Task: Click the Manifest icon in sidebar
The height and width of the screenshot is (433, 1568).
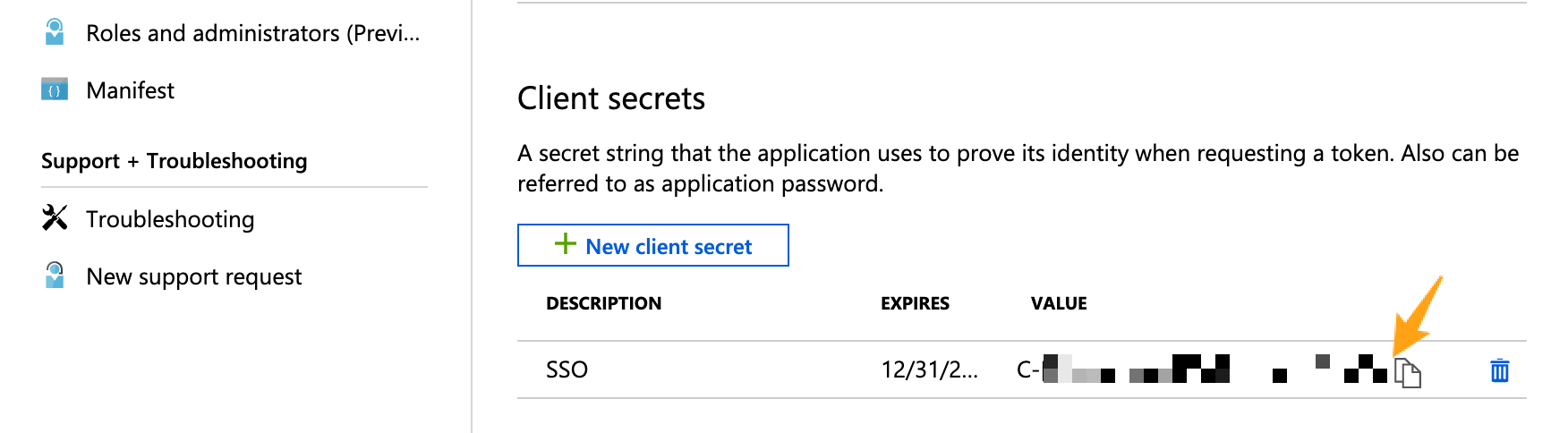Action: tap(55, 89)
